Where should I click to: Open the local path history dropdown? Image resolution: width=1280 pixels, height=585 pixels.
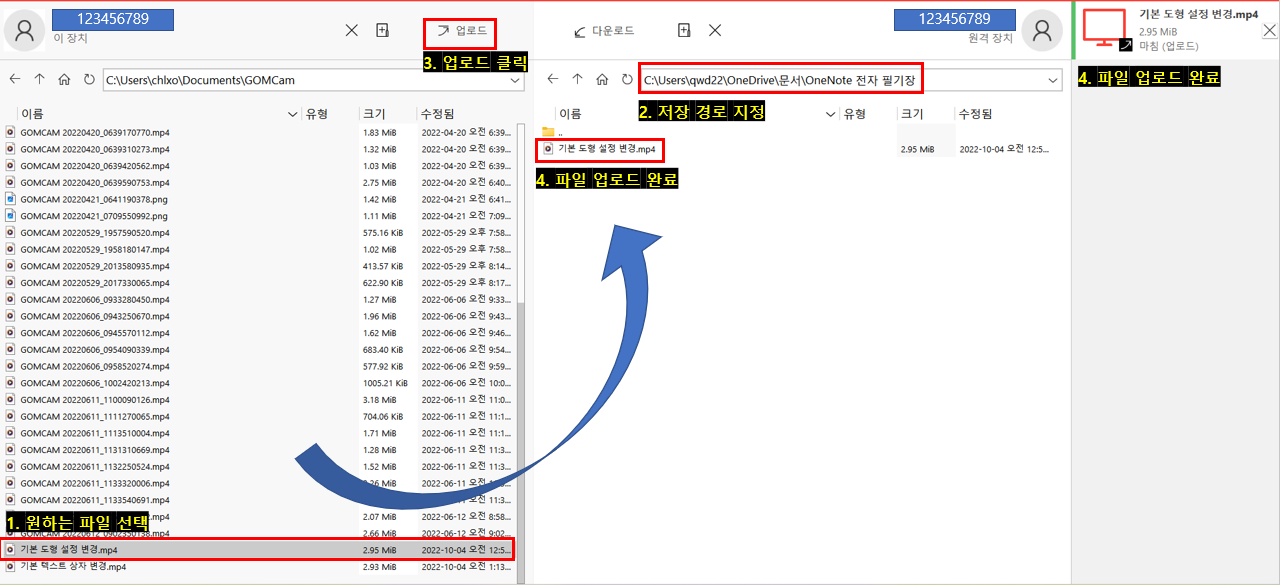tap(515, 79)
